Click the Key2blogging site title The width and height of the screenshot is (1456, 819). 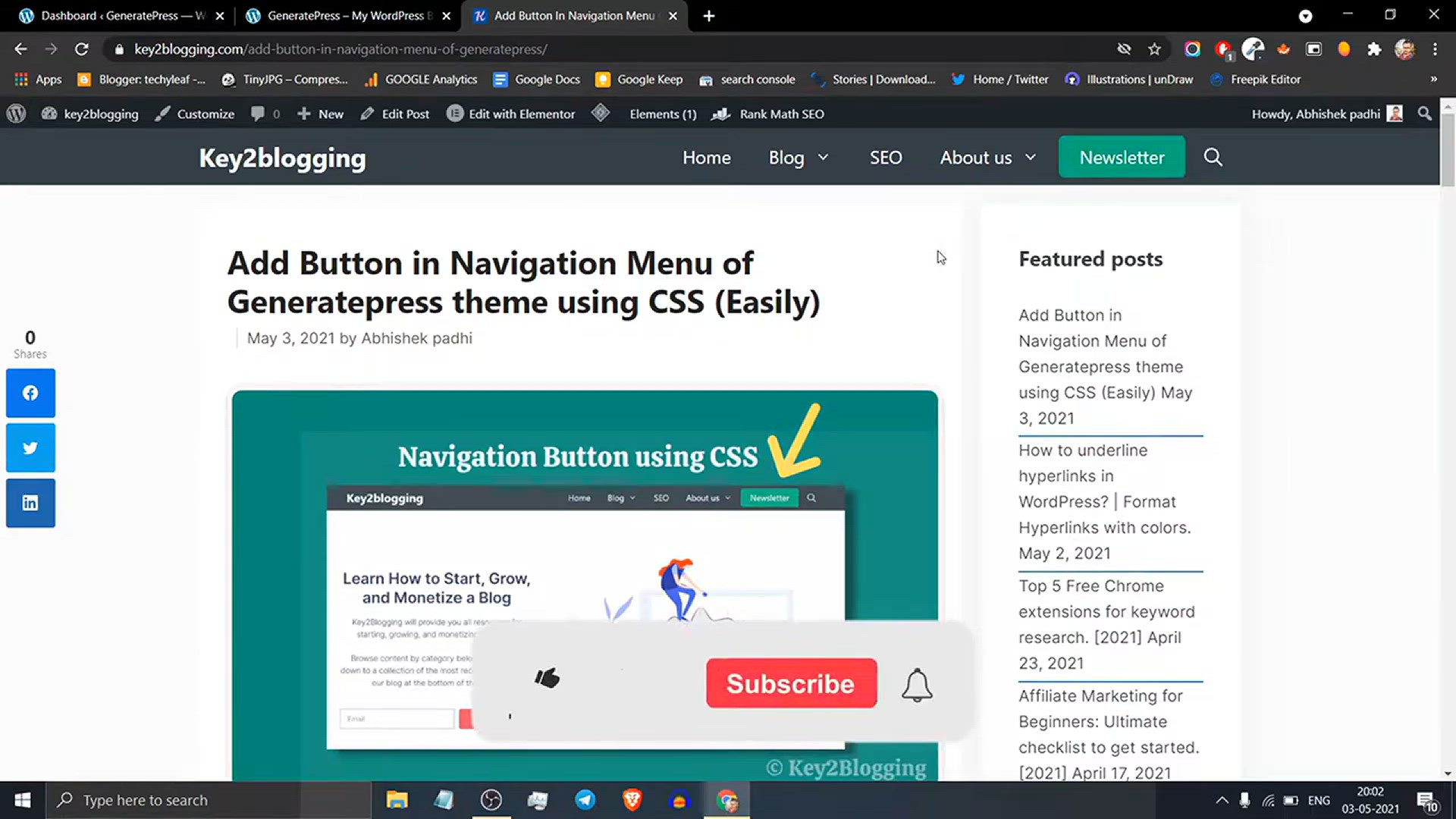(x=282, y=158)
